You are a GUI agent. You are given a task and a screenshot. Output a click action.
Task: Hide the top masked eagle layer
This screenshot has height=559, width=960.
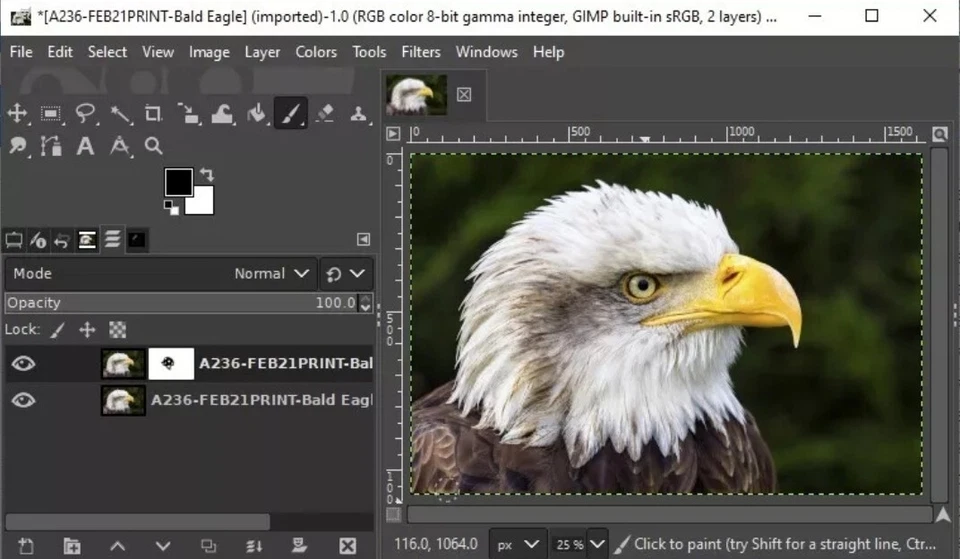point(23,363)
